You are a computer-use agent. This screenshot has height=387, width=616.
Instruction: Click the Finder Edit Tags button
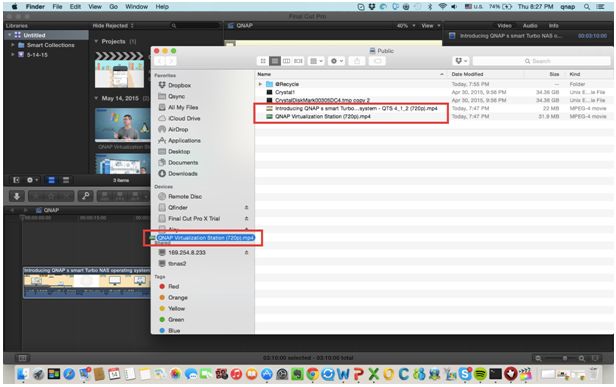click(377, 61)
